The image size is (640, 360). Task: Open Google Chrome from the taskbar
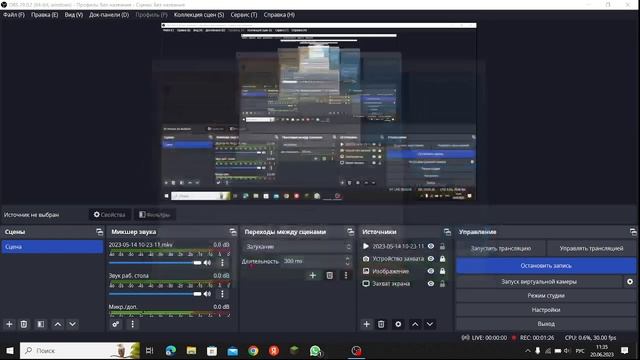(253, 351)
